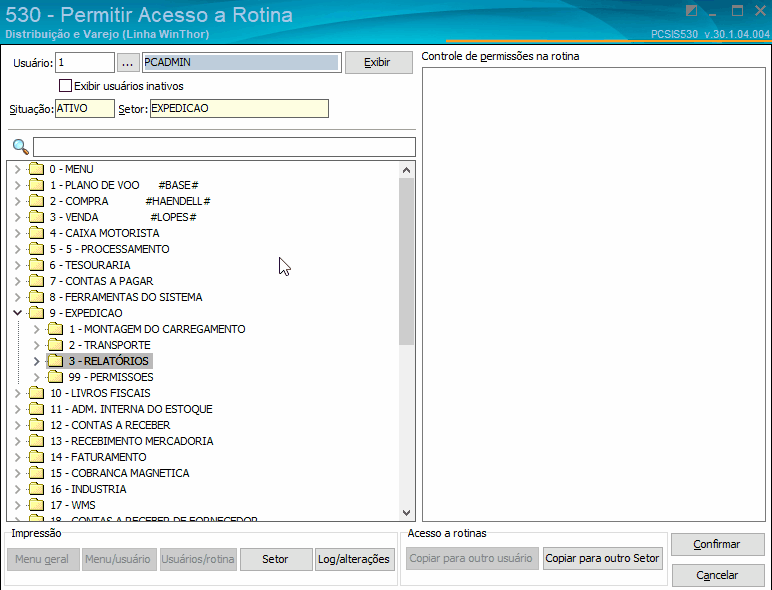Expand the 16 - INDUSTRIA node
This screenshot has width=772, height=590.
point(17,489)
